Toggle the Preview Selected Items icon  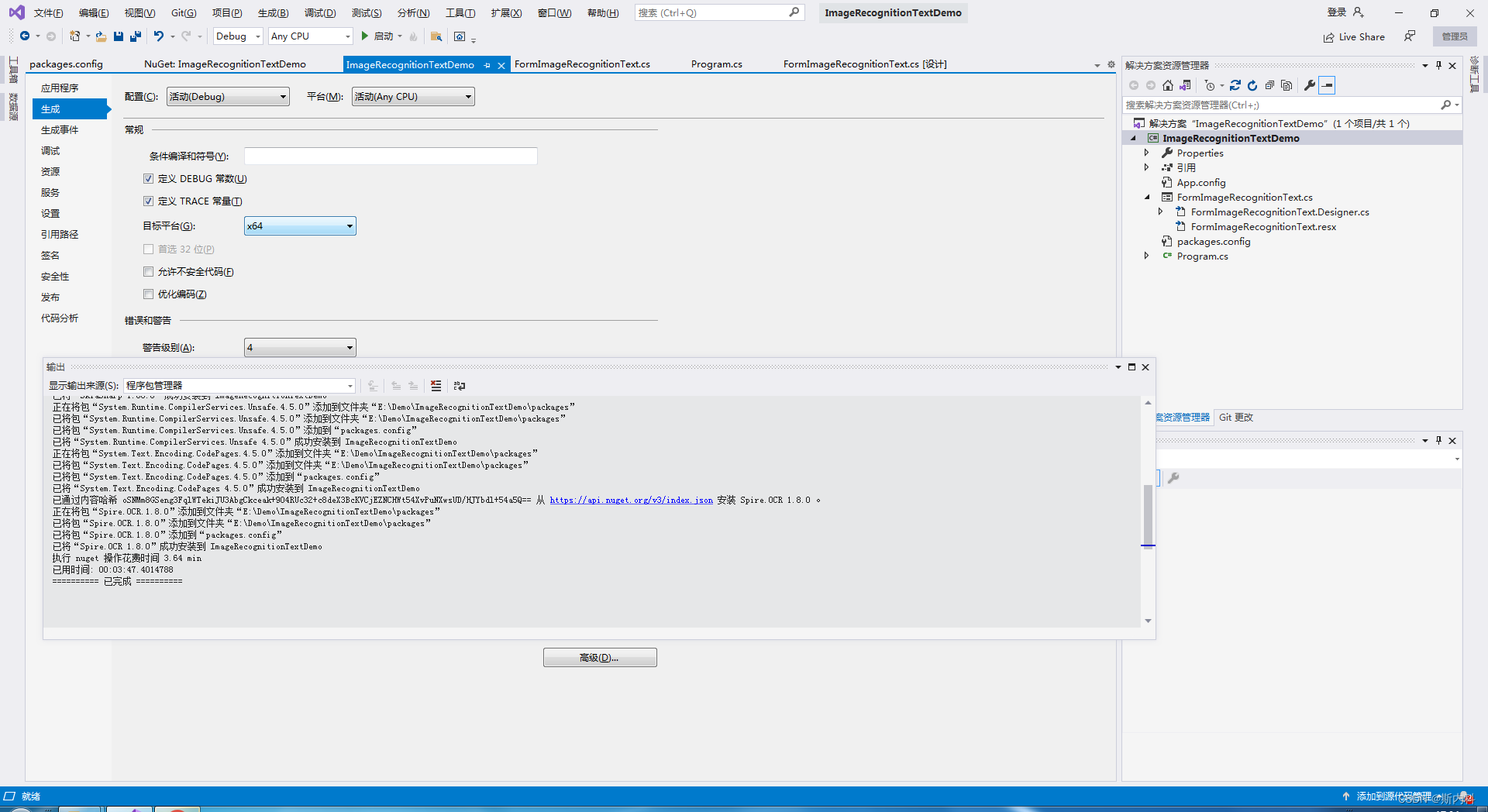[x=1328, y=85]
